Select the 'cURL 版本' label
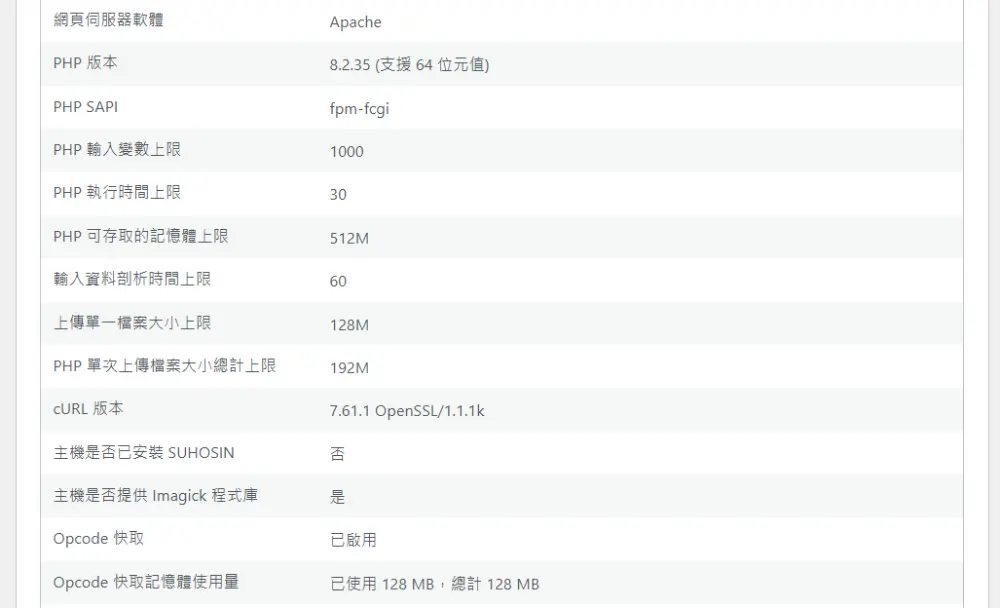The image size is (1000, 608). (x=88, y=408)
